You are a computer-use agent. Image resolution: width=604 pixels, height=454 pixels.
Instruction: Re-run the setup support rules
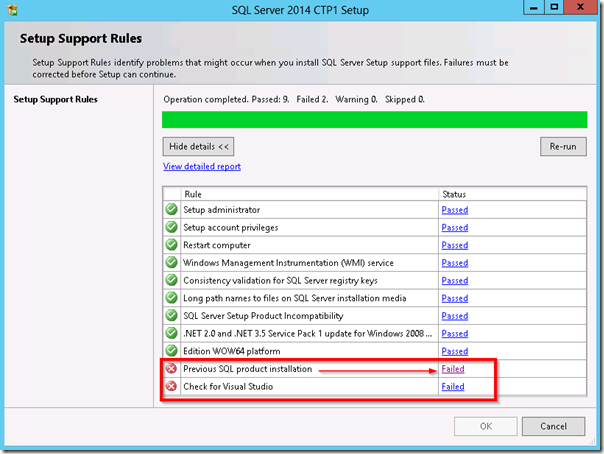tap(563, 147)
